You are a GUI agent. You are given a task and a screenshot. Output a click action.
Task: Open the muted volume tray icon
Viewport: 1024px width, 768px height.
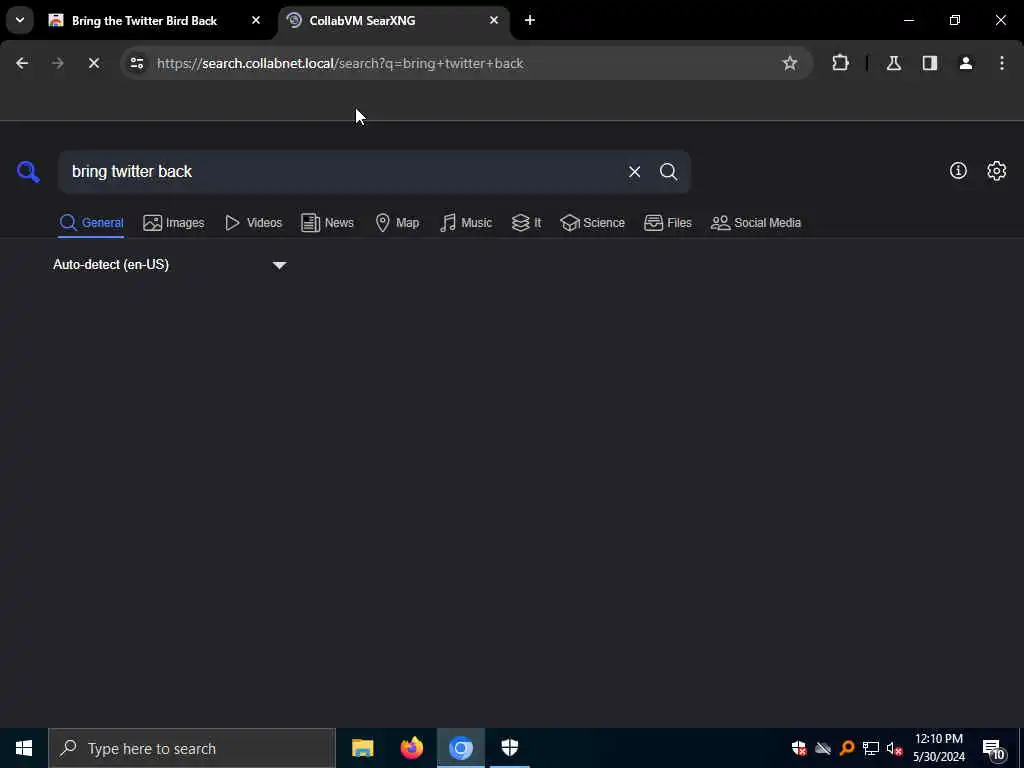[x=894, y=748]
